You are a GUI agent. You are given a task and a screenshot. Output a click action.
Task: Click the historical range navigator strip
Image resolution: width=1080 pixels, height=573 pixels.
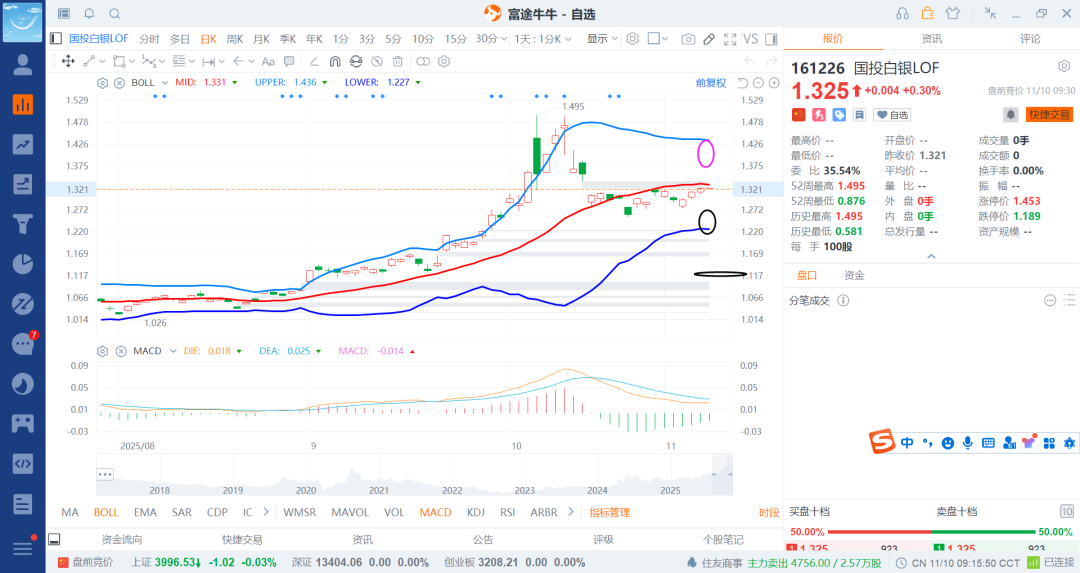(414, 475)
